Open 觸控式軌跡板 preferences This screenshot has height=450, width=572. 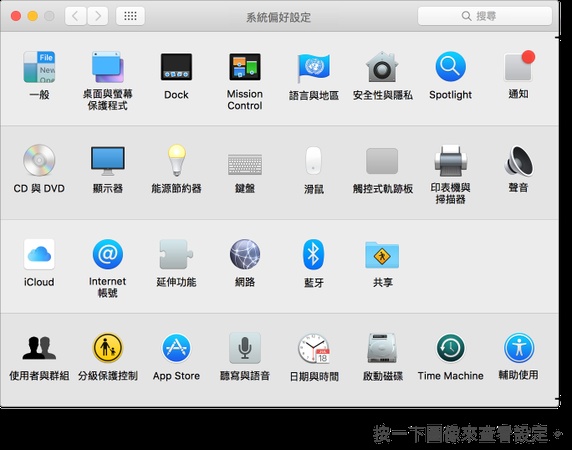point(382,161)
